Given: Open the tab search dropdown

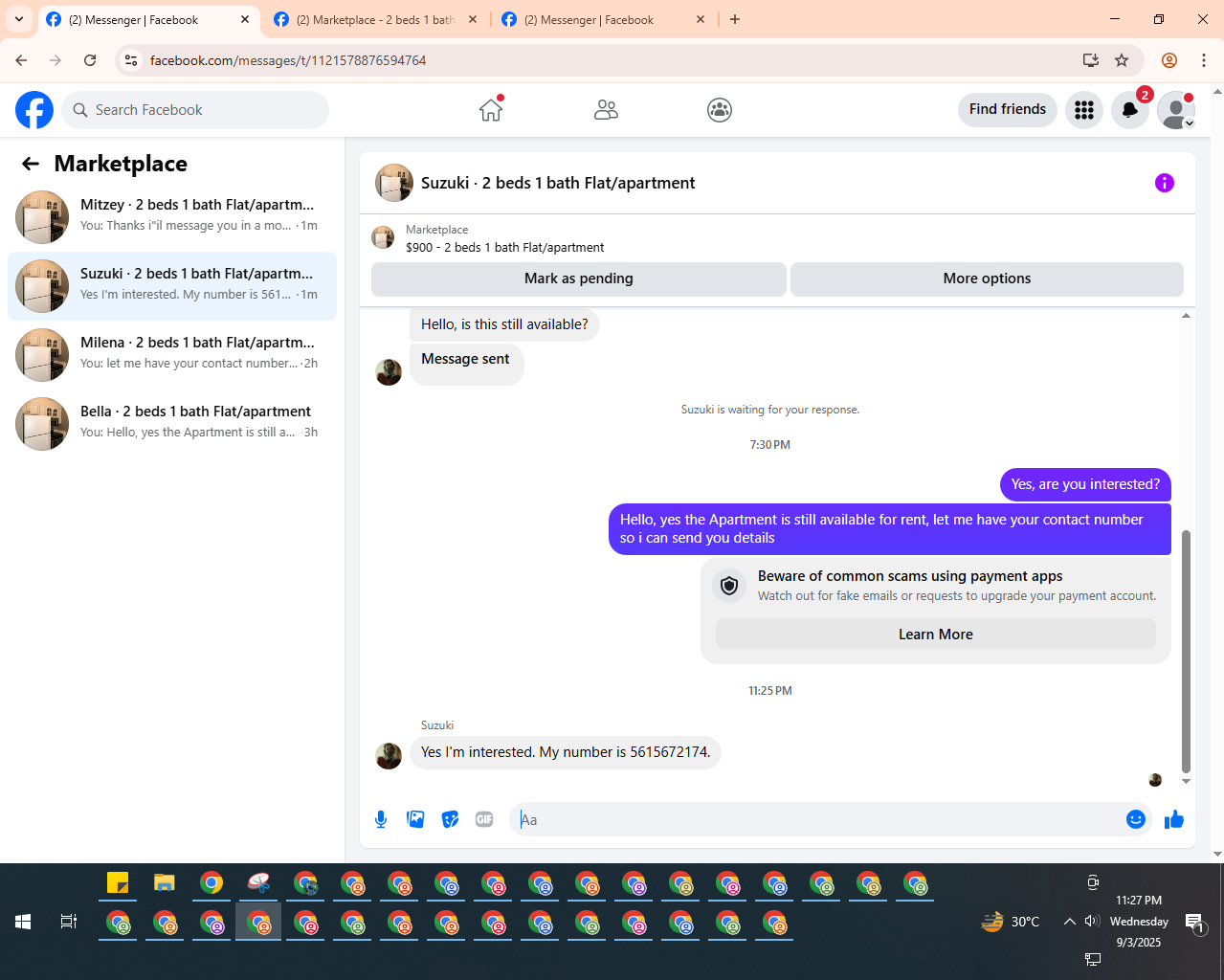Looking at the screenshot, I should pyautogui.click(x=19, y=19).
